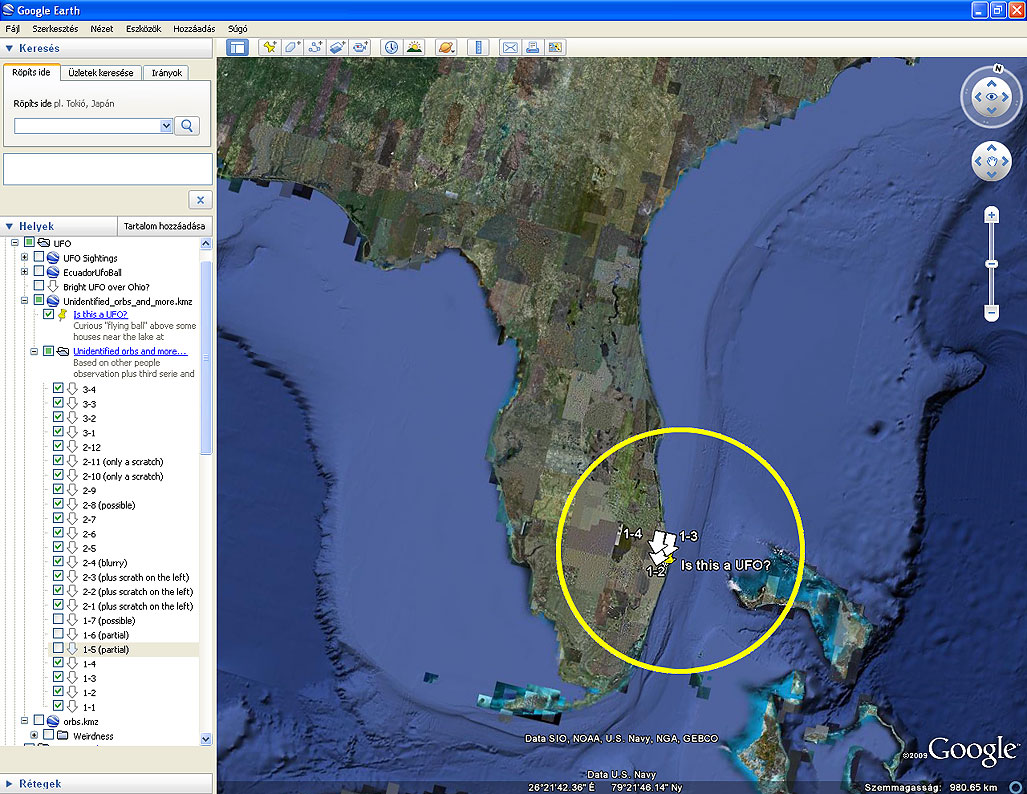Focus the fly-to search input field
This screenshot has width=1027, height=794.
(88, 126)
